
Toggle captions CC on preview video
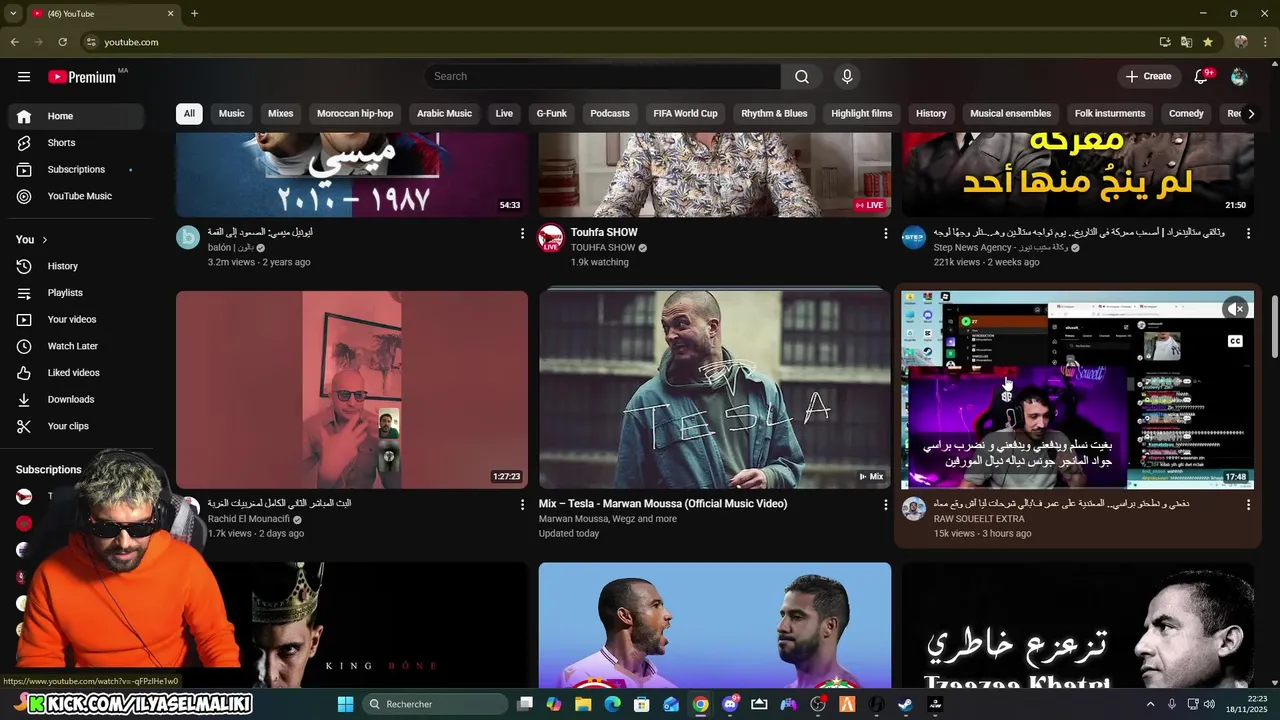1235,341
